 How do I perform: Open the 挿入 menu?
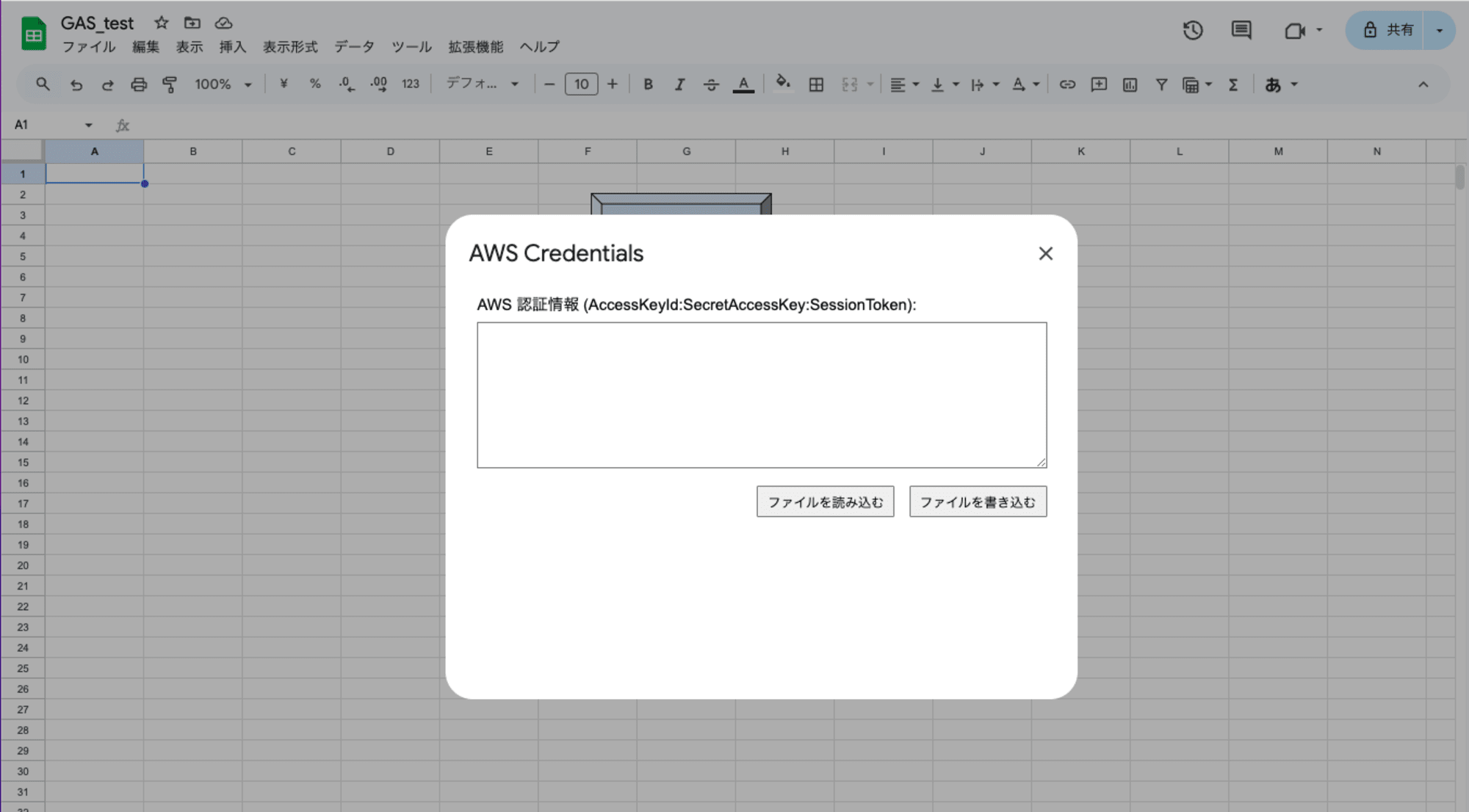[232, 47]
